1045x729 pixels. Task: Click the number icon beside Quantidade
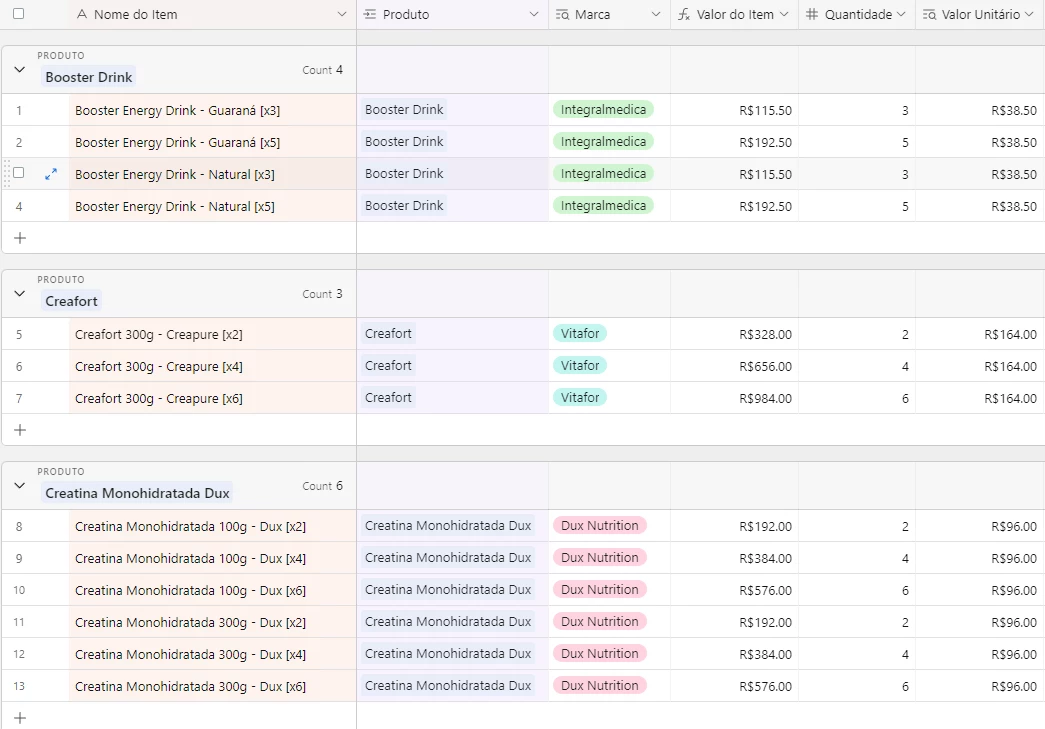click(x=812, y=14)
